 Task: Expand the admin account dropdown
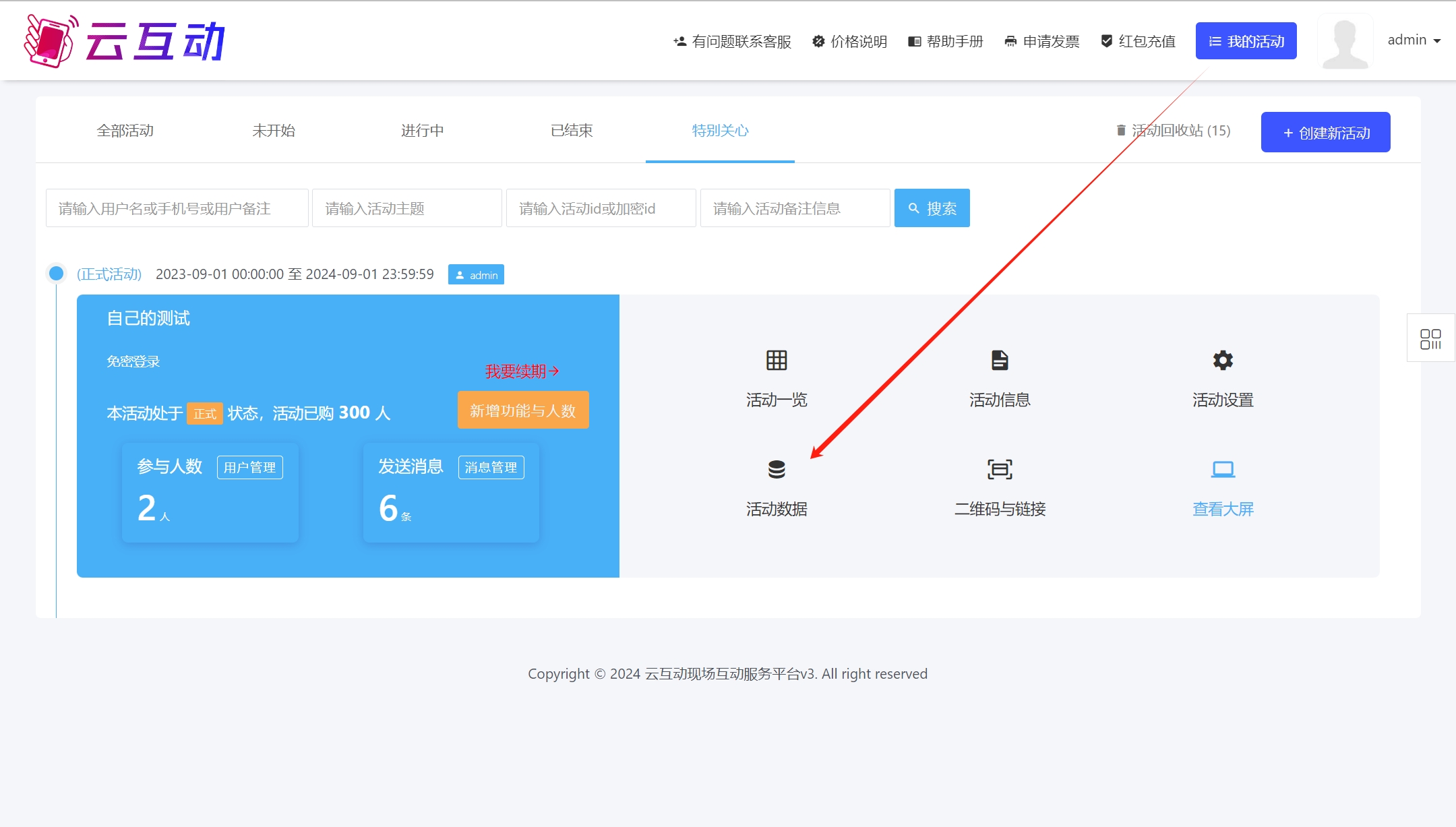(1414, 40)
